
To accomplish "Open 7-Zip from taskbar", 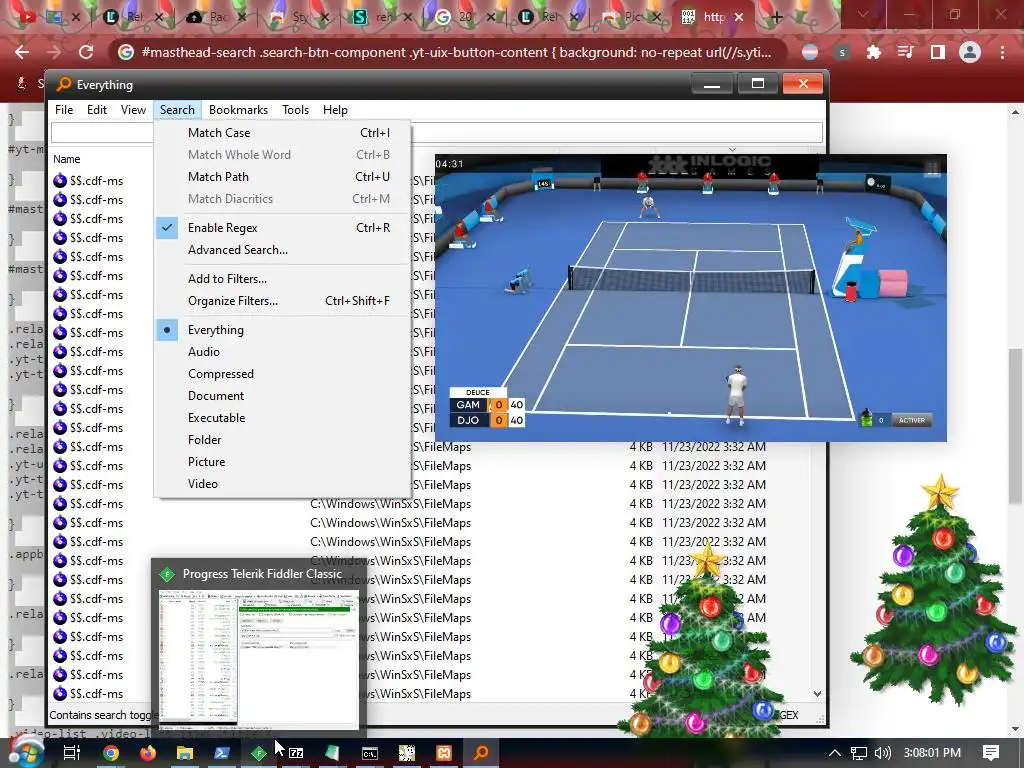I will tap(296, 753).
